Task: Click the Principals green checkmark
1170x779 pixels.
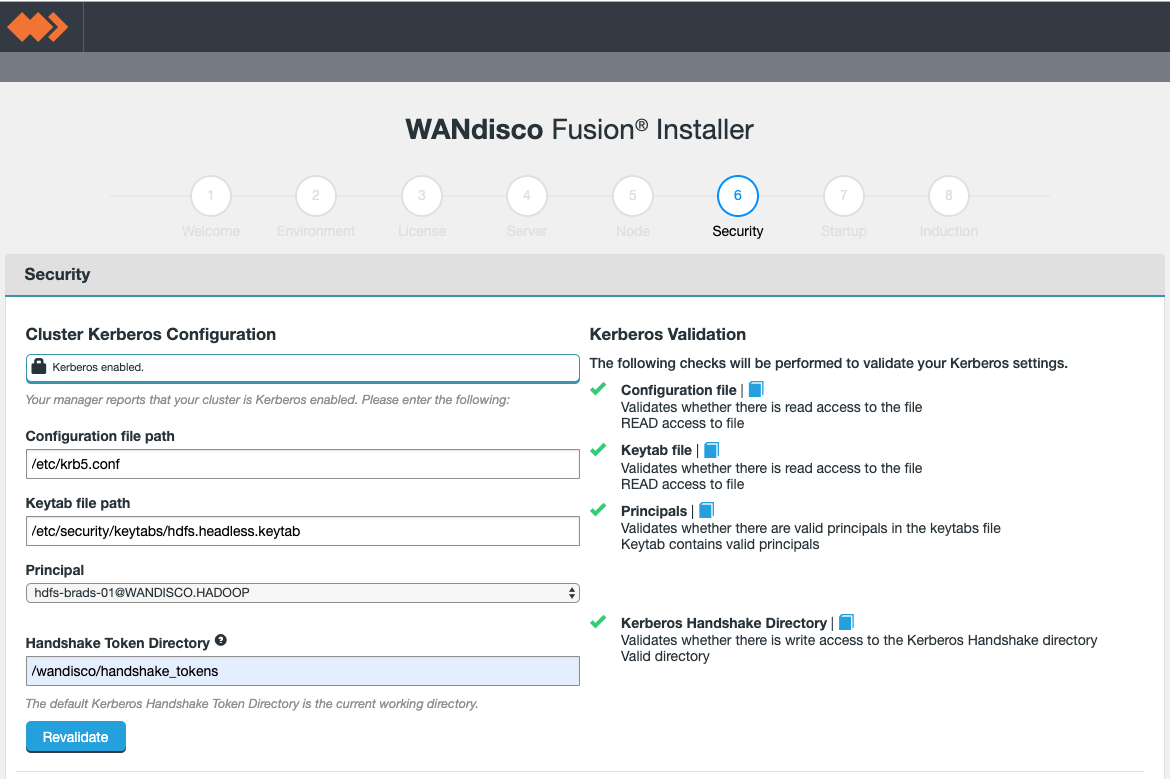Action: [x=598, y=510]
